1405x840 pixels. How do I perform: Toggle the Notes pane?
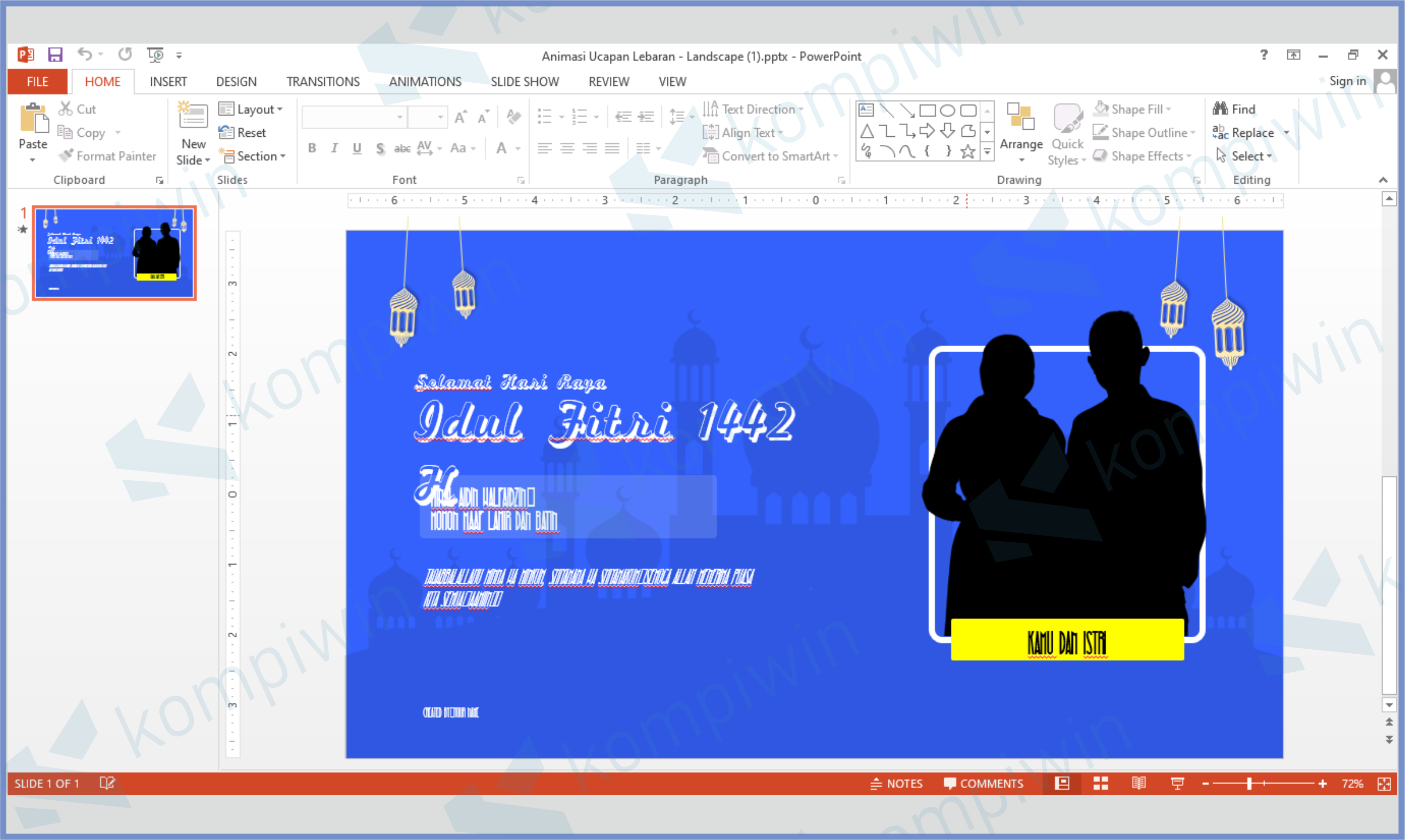point(896,783)
